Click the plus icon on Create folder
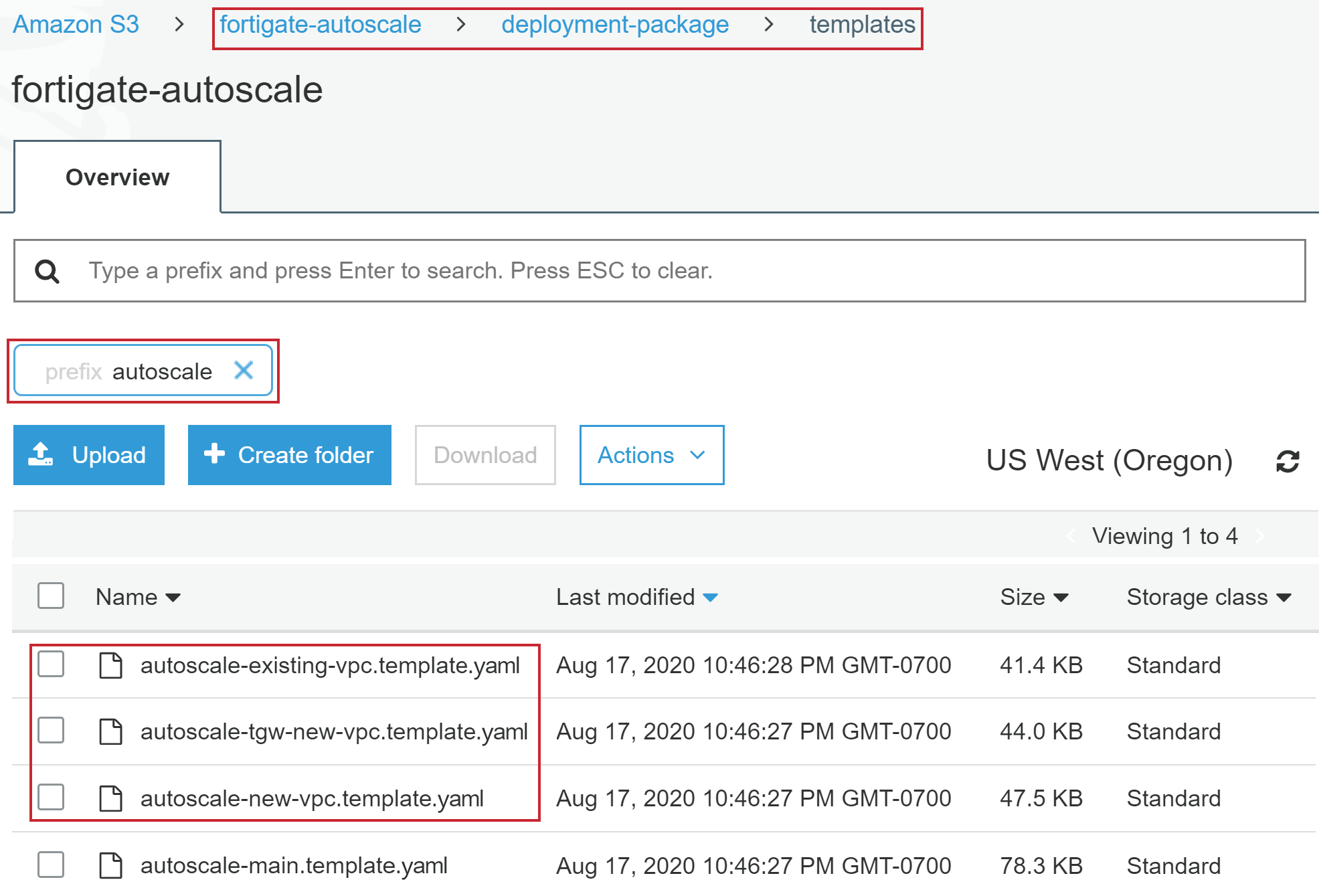 (x=213, y=454)
